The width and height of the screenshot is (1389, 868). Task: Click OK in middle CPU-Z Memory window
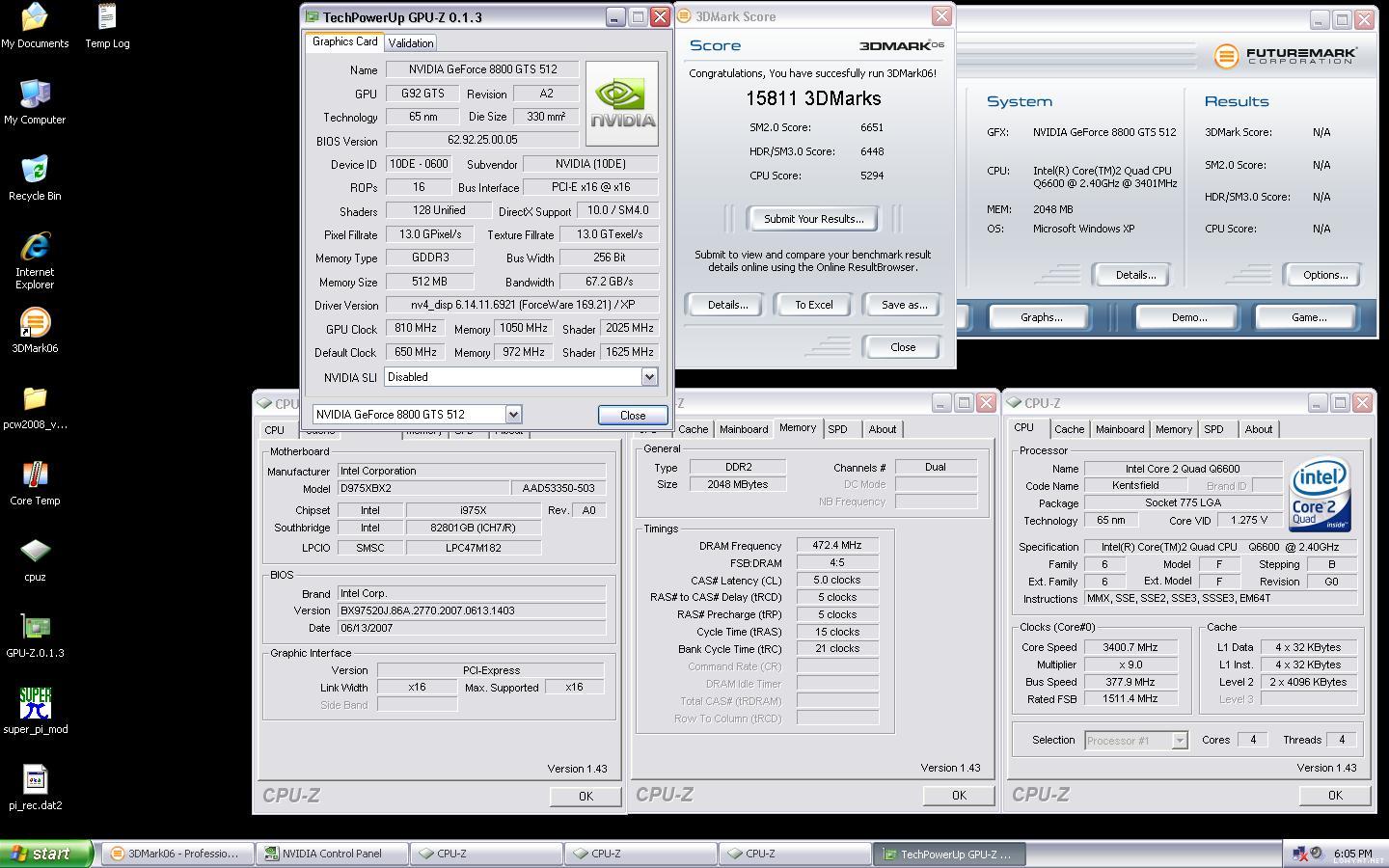958,795
